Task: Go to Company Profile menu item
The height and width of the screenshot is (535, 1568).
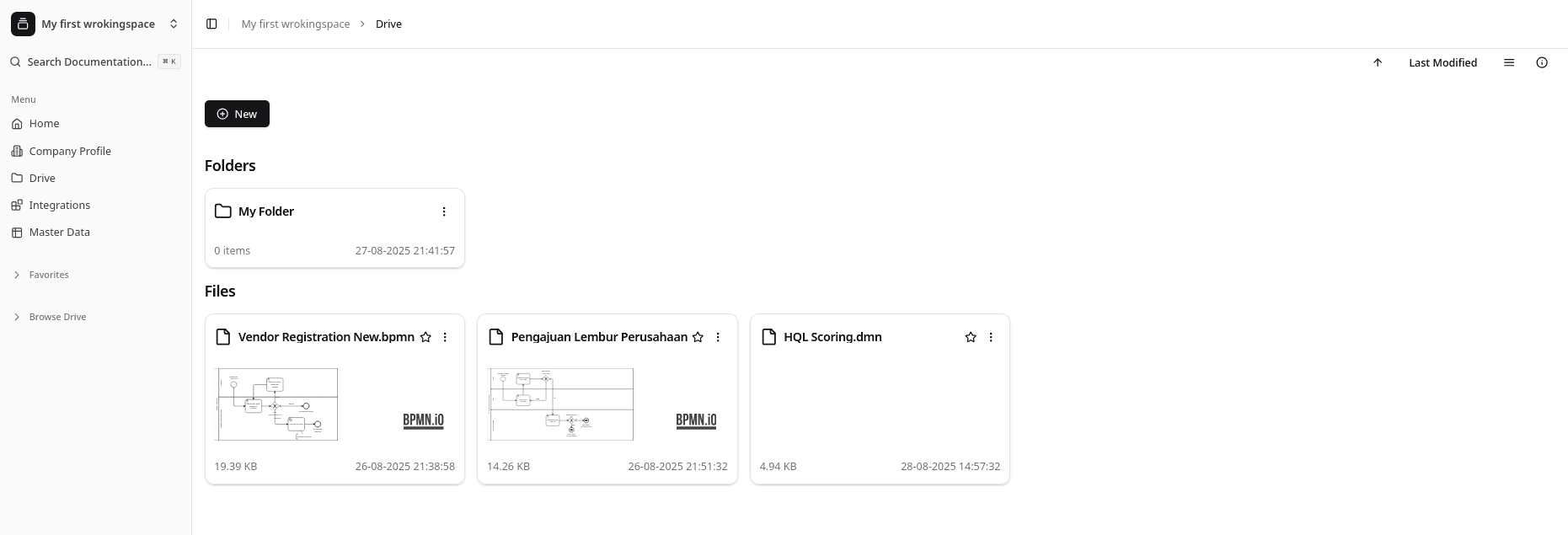Action: (x=70, y=151)
